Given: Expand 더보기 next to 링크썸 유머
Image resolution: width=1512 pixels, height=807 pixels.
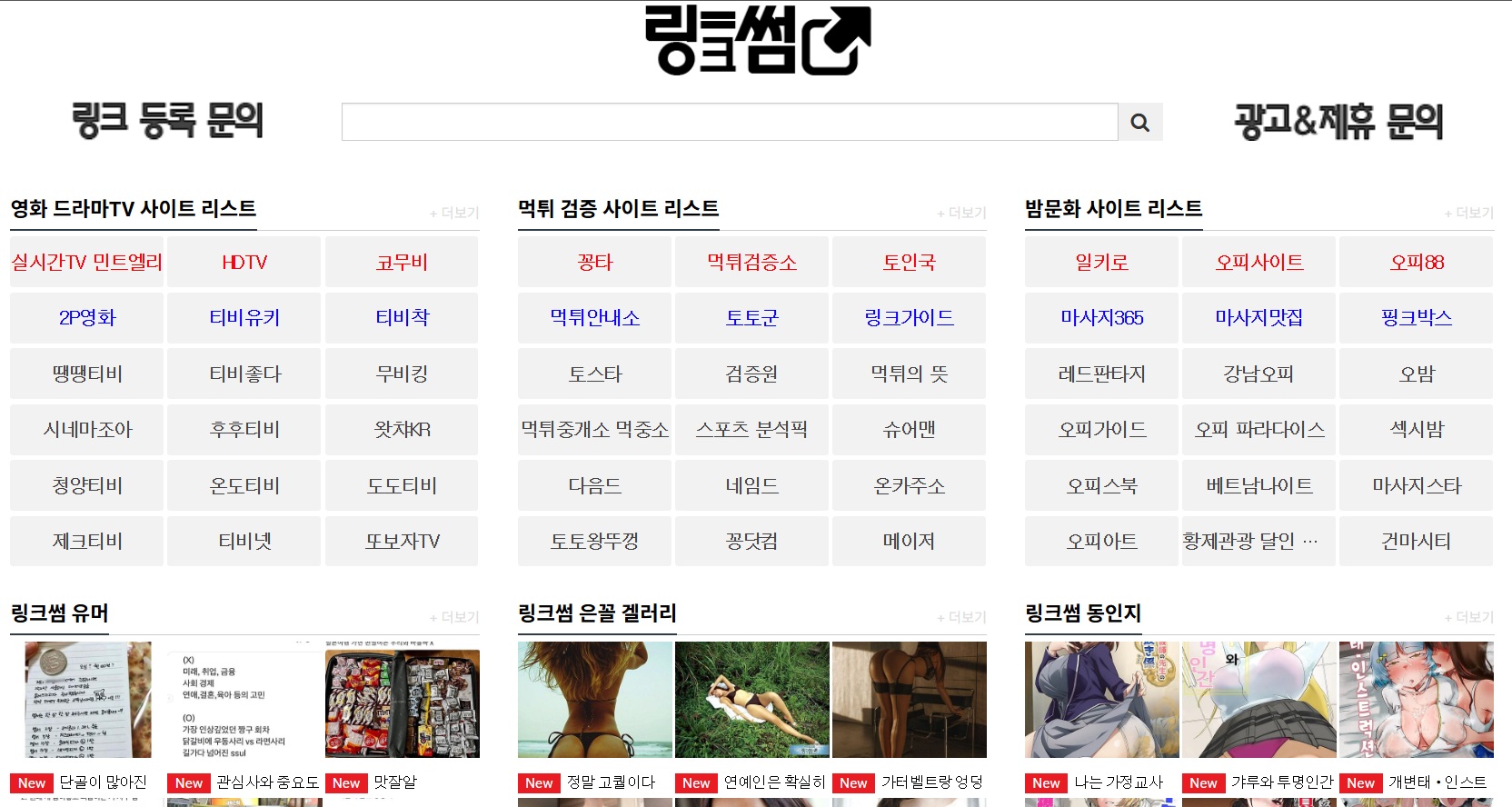Looking at the screenshot, I should click(x=454, y=617).
